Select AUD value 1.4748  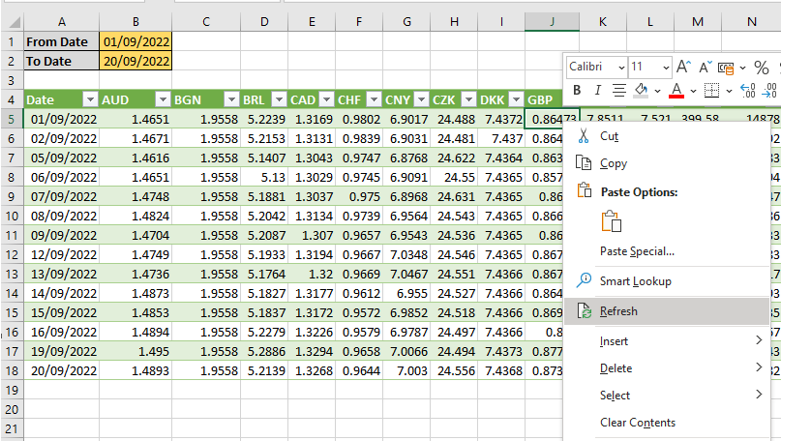point(136,196)
